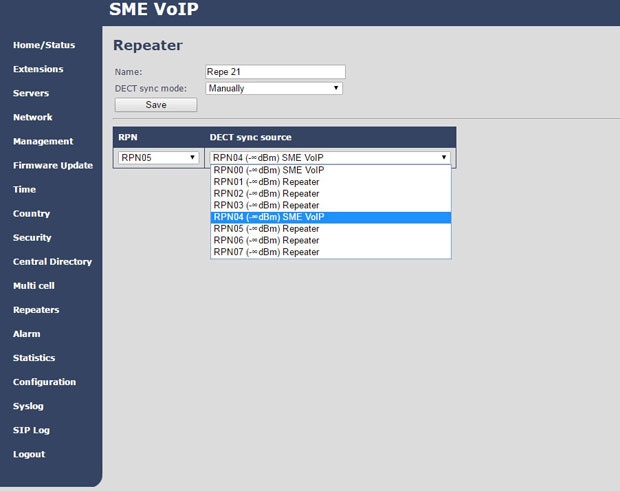This screenshot has width=620, height=491.
Task: Click the repeater Name input field
Action: (x=275, y=72)
